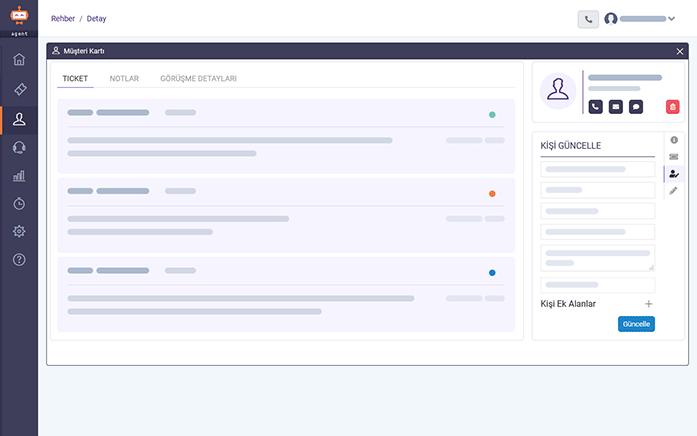Delete contact with red trash icon
The image size is (697, 436).
(x=673, y=107)
